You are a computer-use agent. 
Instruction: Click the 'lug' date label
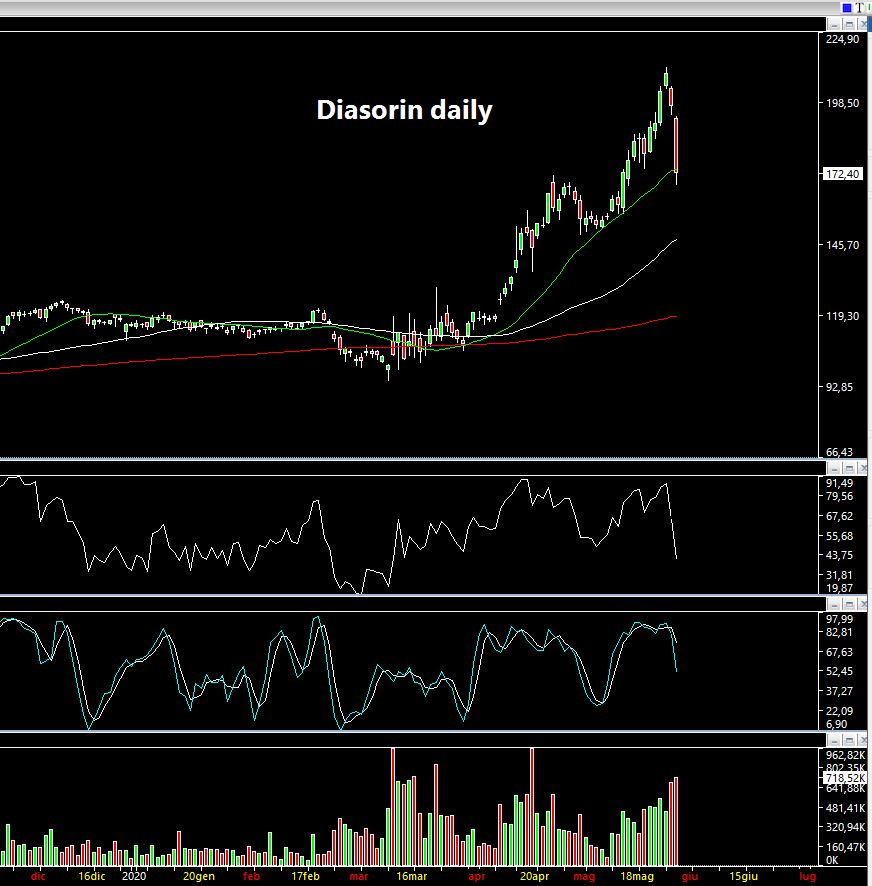pyautogui.click(x=808, y=876)
